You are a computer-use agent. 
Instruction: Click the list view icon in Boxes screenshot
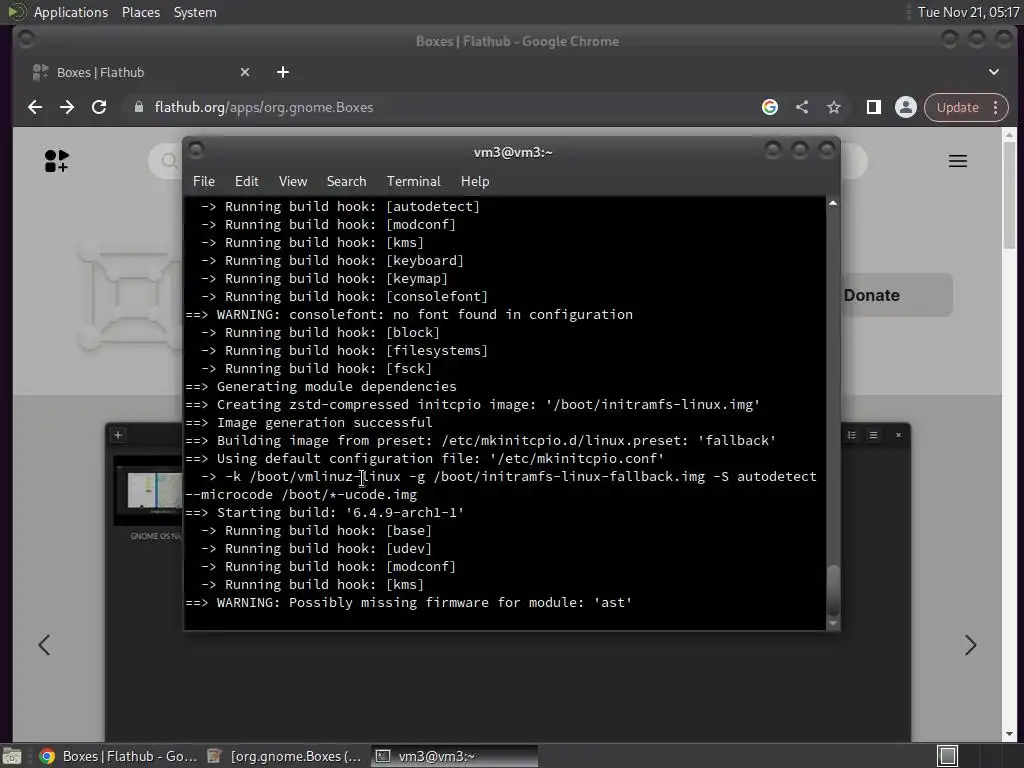point(852,435)
